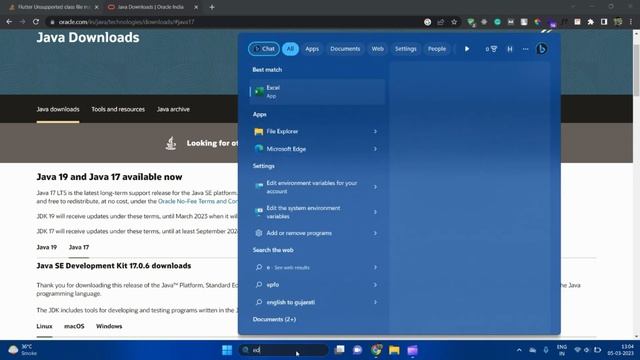640x360 pixels.
Task: Click the H account icon in search panel
Action: tap(510, 49)
